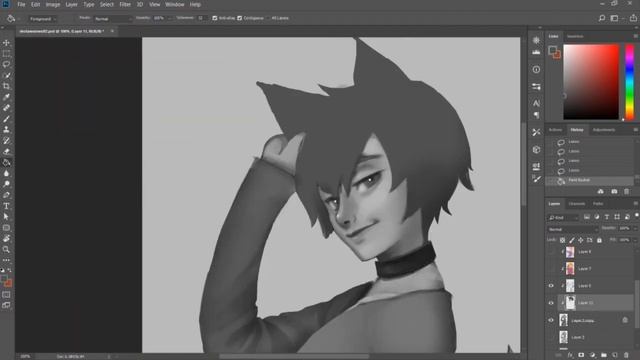This screenshot has height=360, width=640.
Task: Select the Zoom tool
Action: coord(6,249)
